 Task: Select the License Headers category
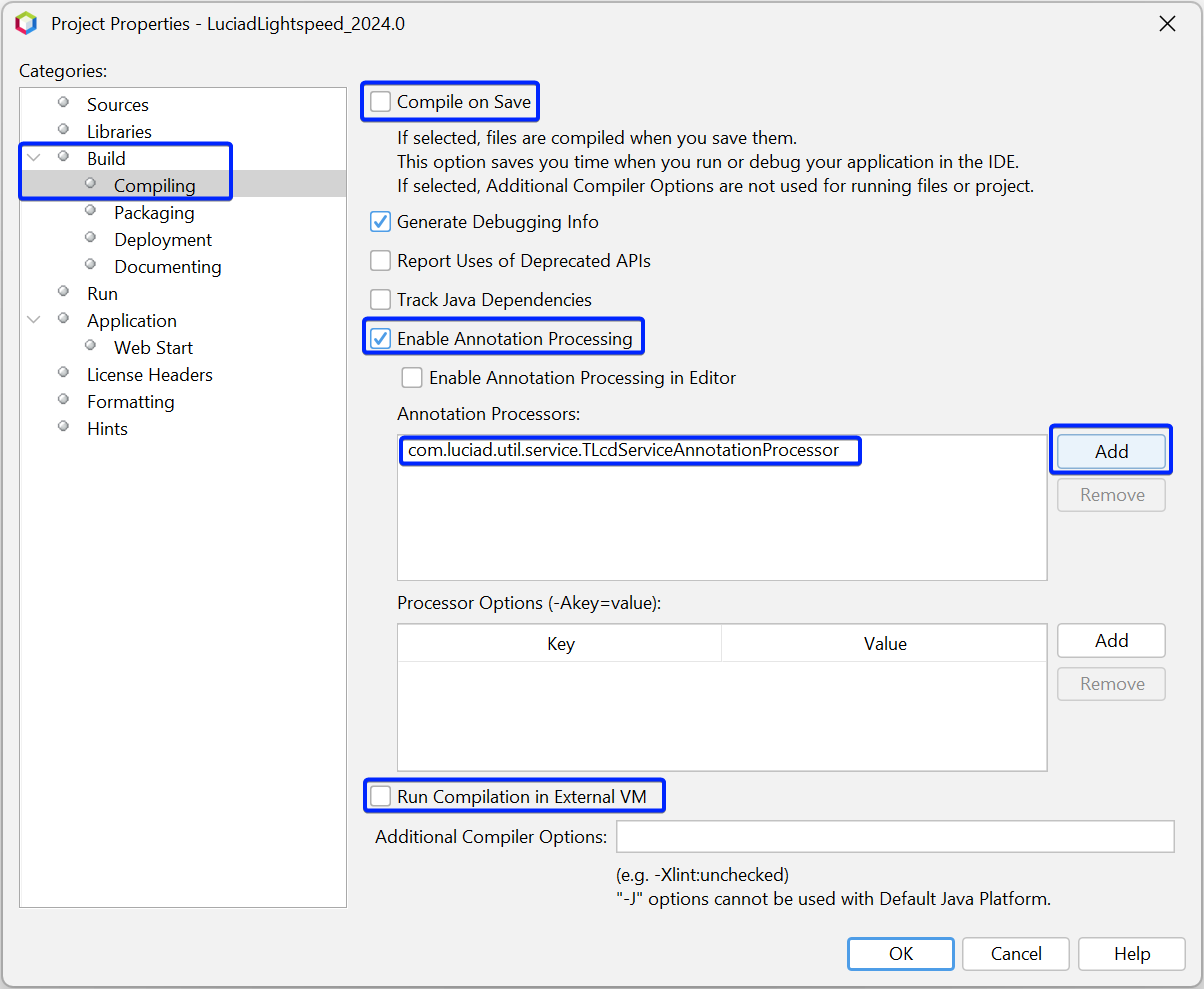[149, 375]
